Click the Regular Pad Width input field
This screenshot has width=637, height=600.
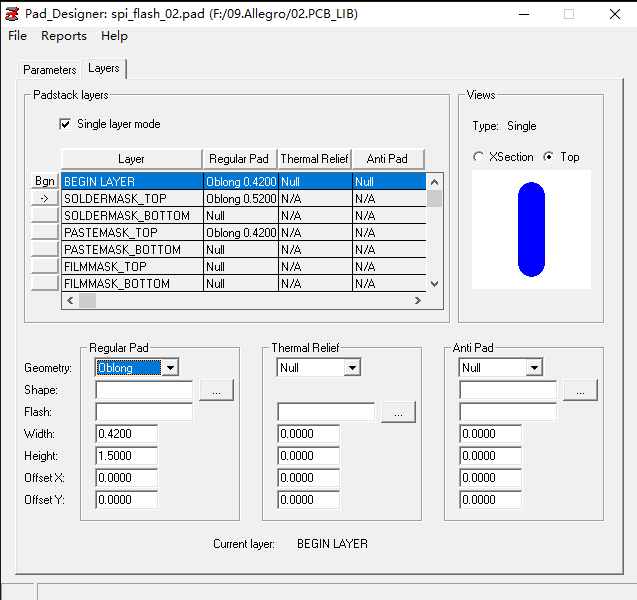126,434
